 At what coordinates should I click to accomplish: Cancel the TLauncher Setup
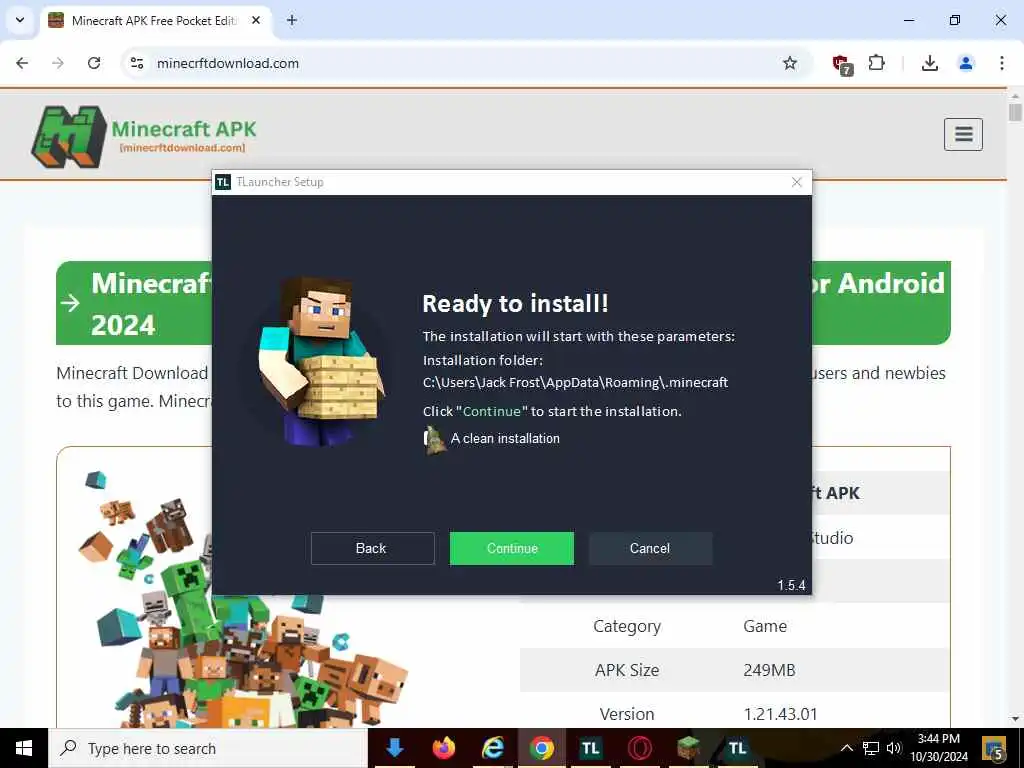click(x=650, y=548)
